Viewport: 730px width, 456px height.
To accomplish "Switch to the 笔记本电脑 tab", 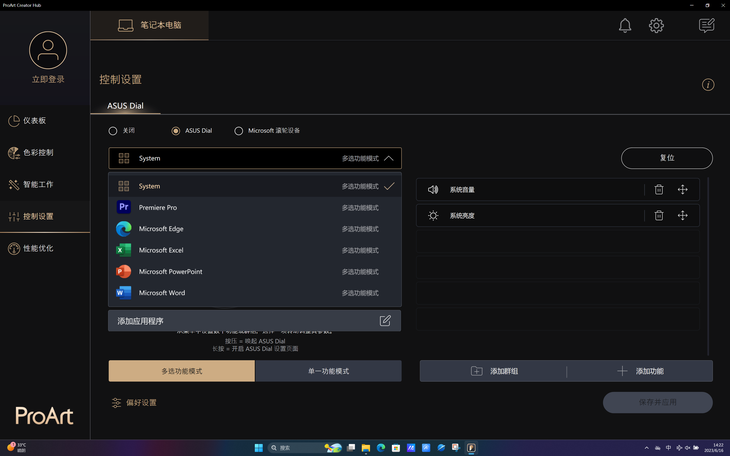I will click(x=149, y=25).
